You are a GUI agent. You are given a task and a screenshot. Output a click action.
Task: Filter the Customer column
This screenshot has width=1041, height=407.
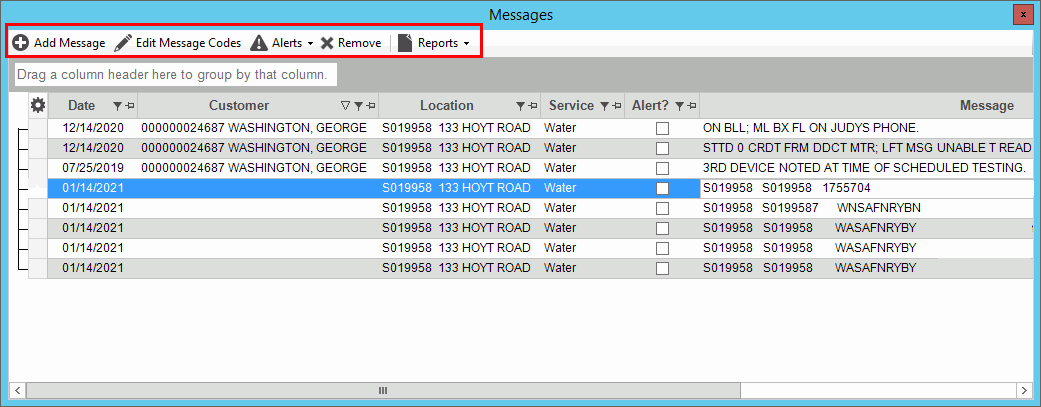[358, 106]
